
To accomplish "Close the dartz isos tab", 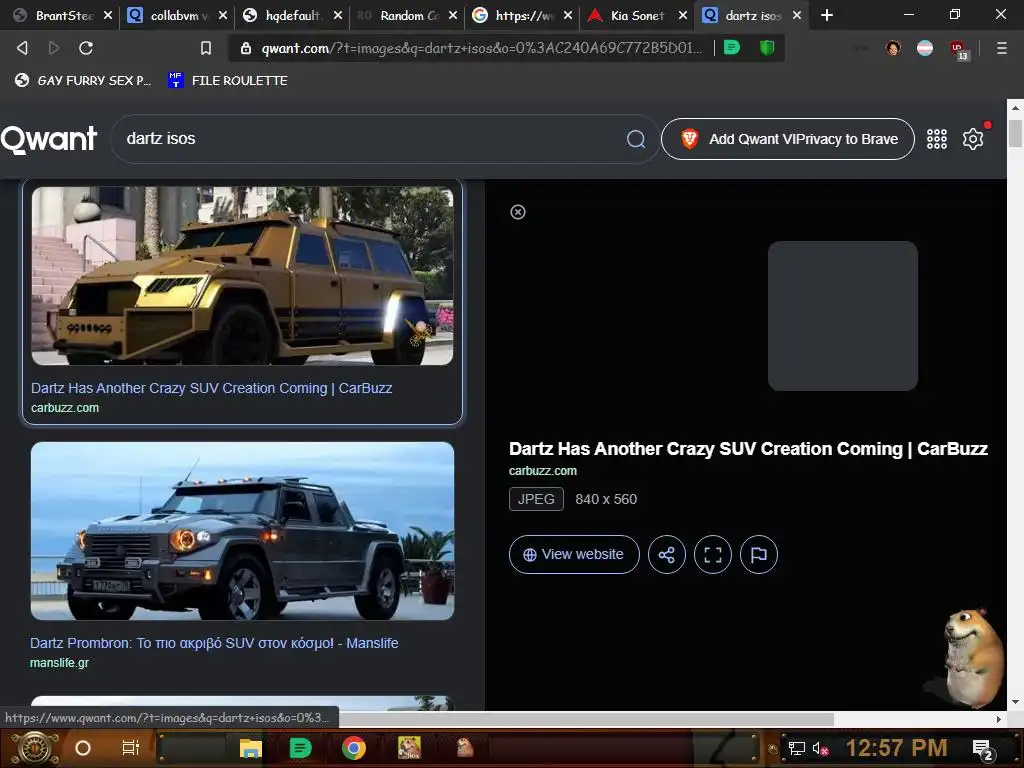I will [x=797, y=15].
